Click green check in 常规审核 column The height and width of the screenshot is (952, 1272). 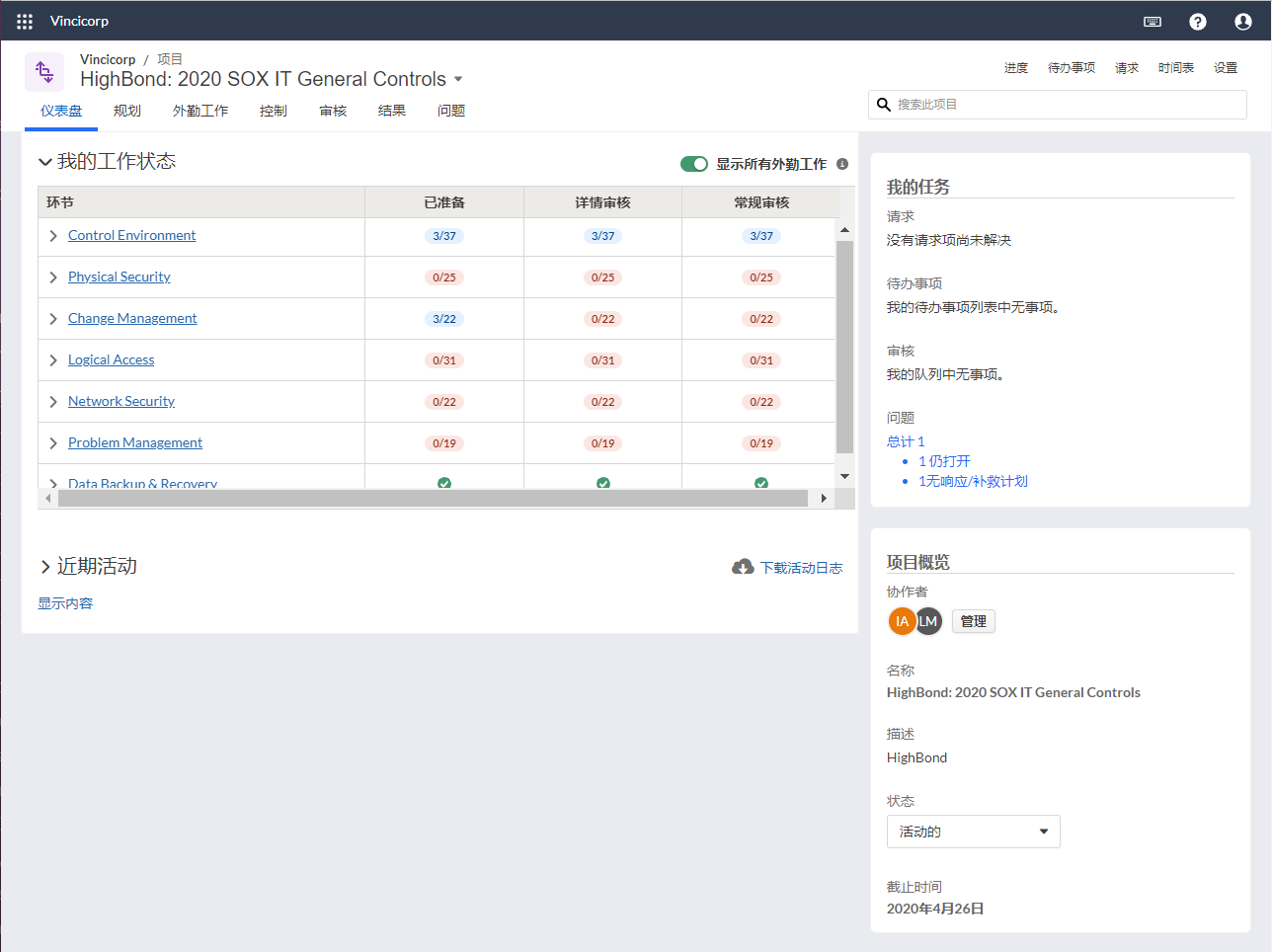[761, 483]
